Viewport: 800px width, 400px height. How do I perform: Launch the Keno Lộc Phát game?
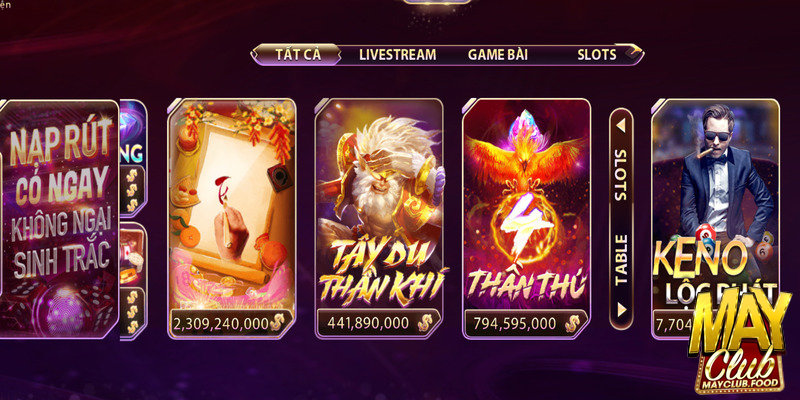point(715,218)
